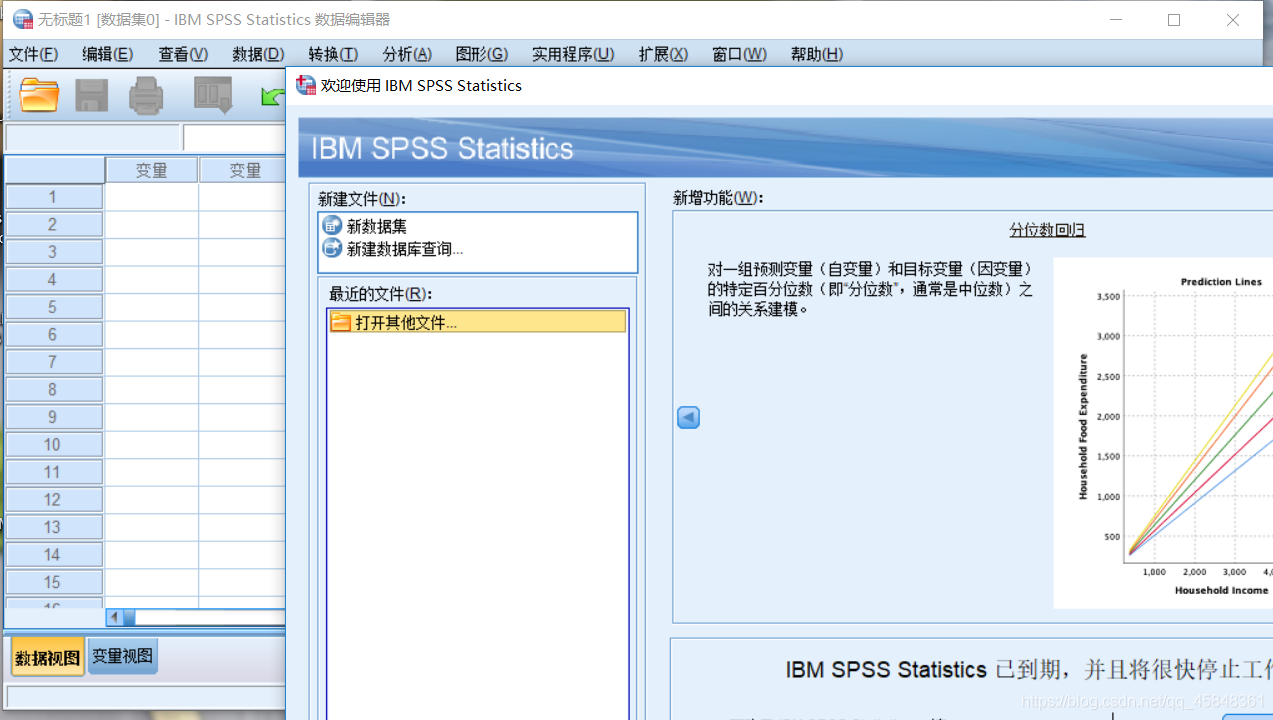Image resolution: width=1273 pixels, height=720 pixels.
Task: Open the 图形(G) menu
Action: (482, 54)
